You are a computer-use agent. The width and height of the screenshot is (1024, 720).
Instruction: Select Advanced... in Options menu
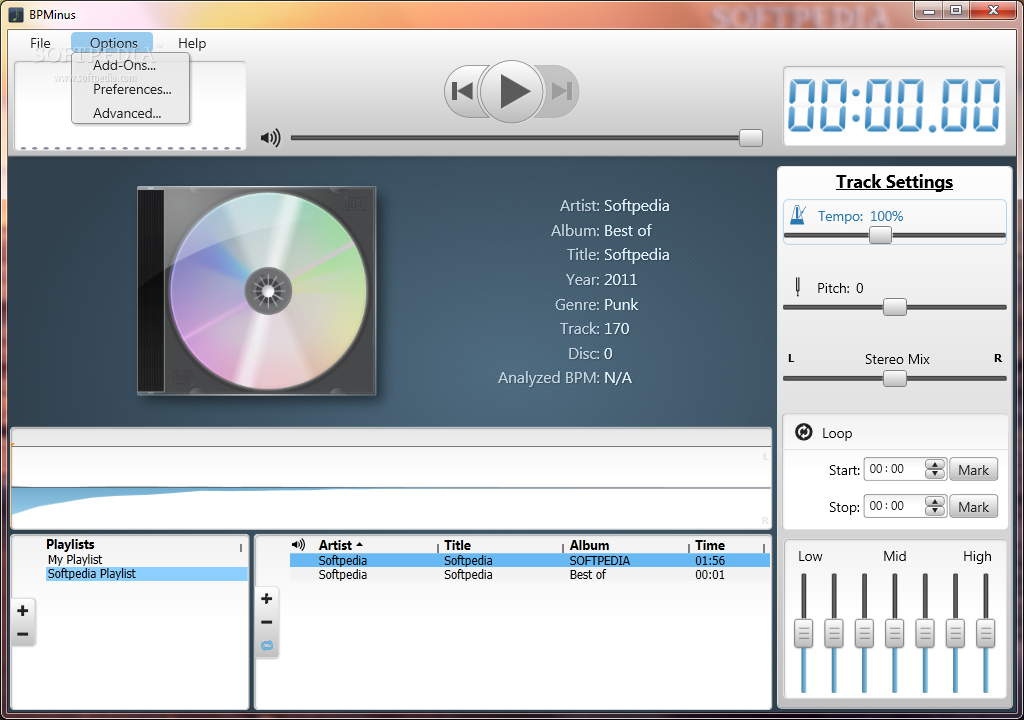coord(127,113)
